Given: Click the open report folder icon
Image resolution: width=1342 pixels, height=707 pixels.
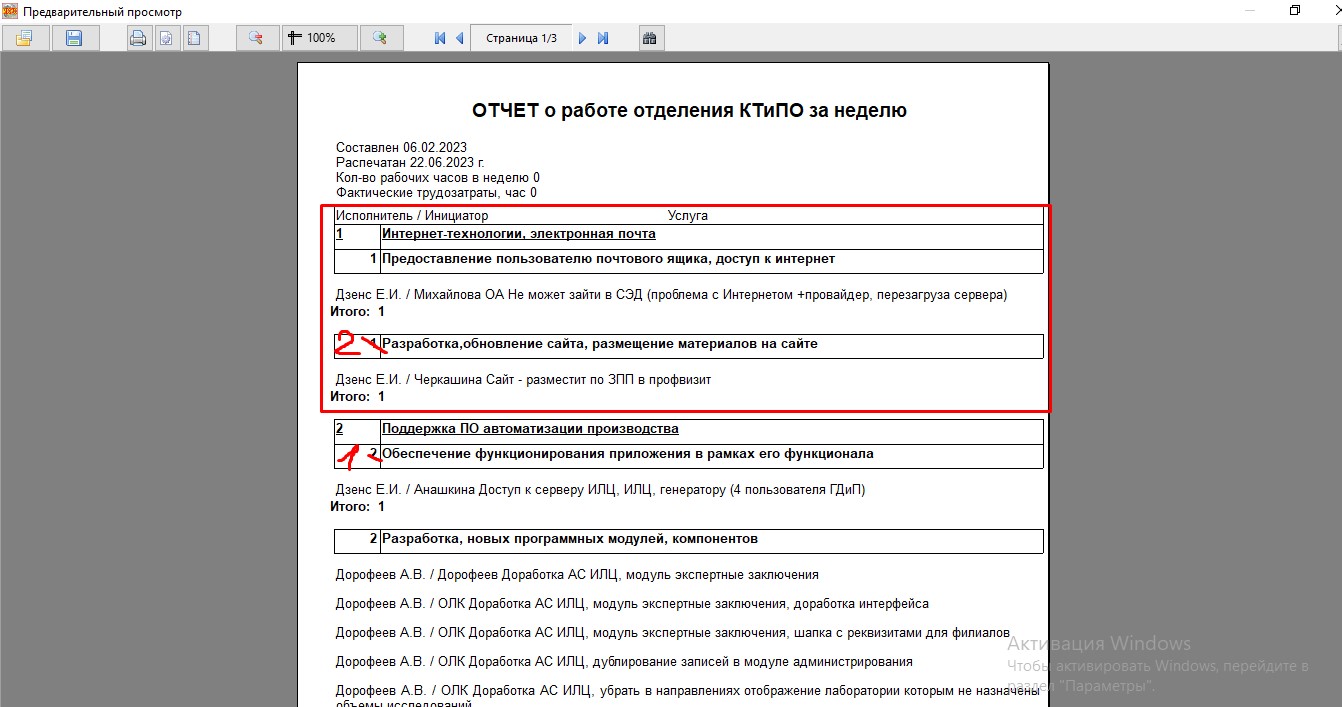Looking at the screenshot, I should click(x=24, y=38).
